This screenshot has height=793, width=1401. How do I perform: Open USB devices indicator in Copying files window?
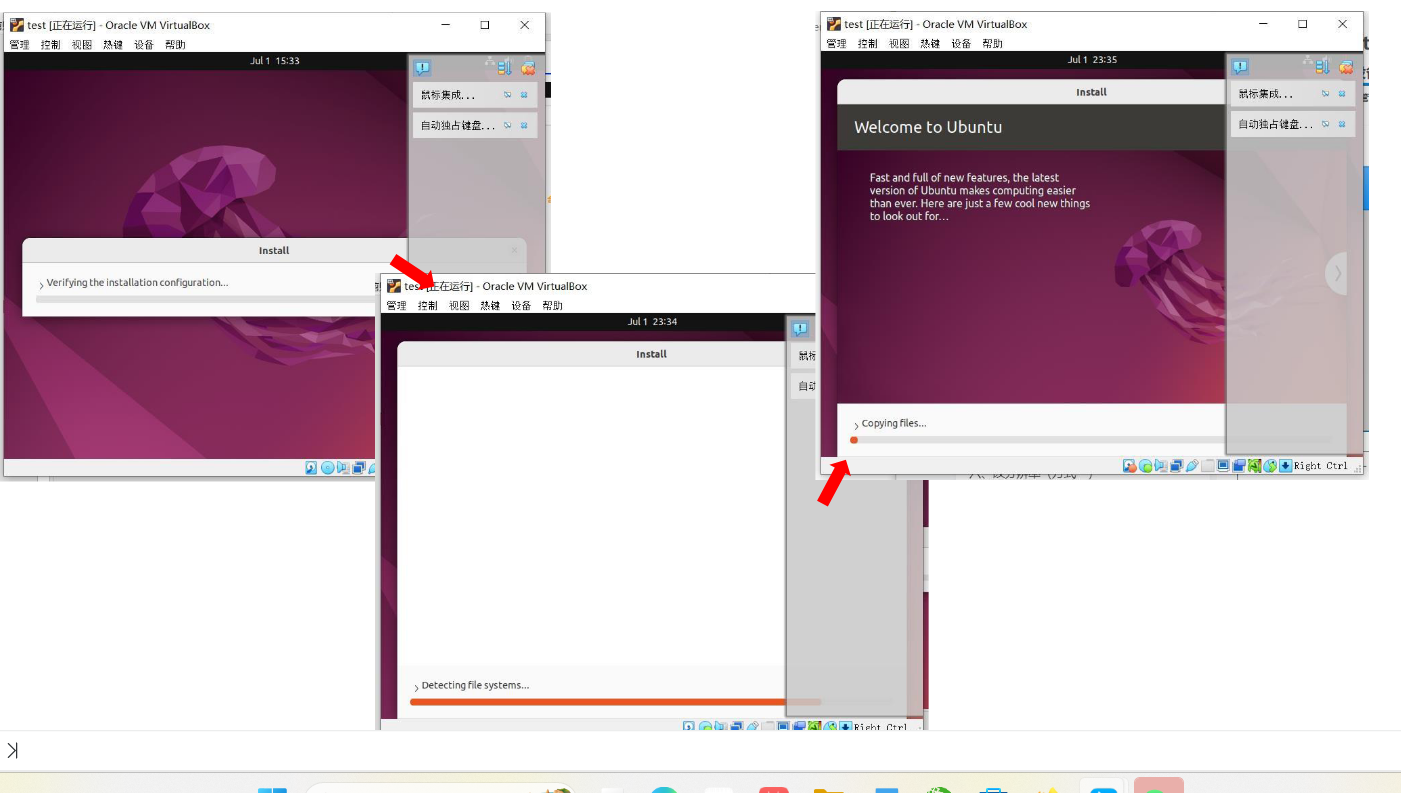(1192, 466)
